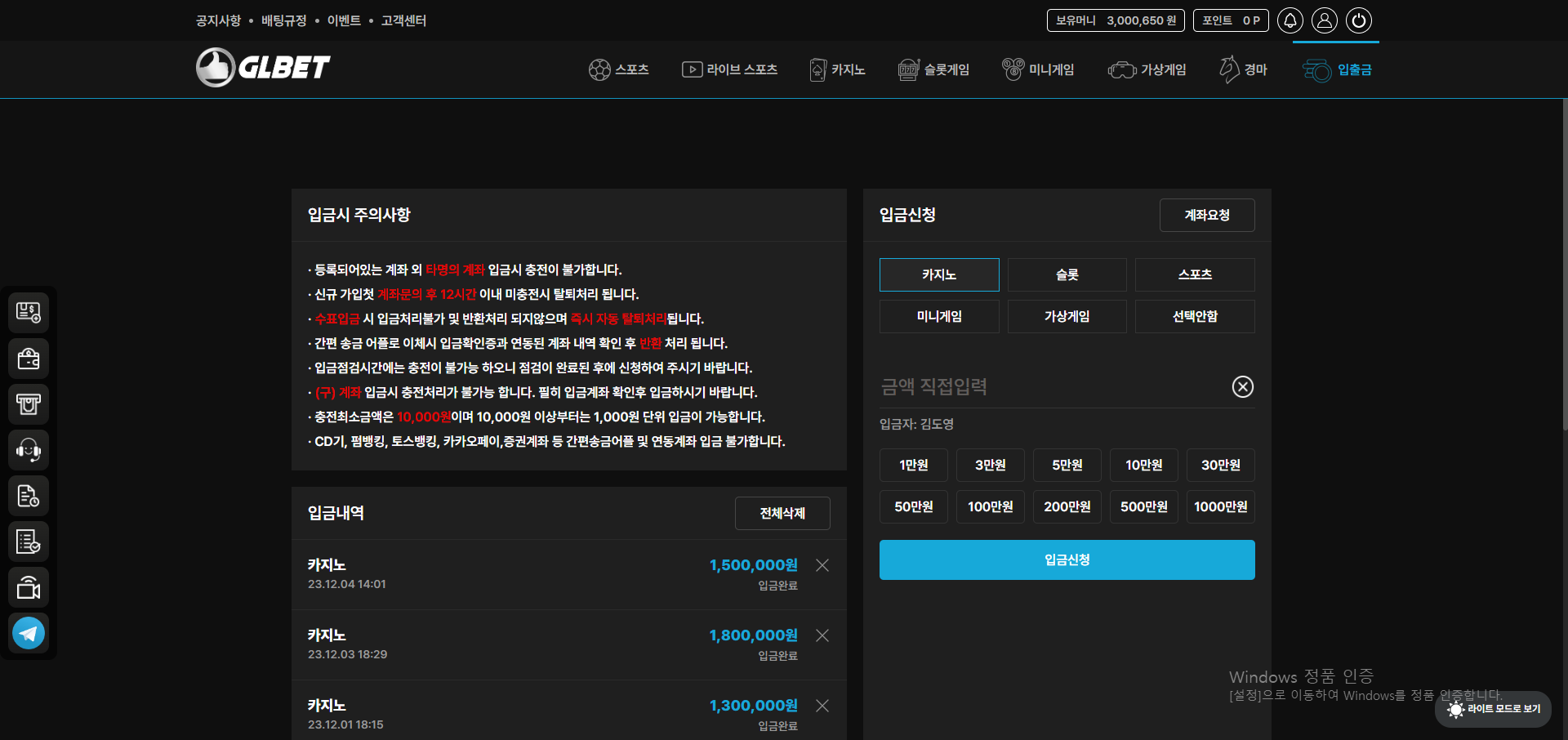Click the notification bell icon
This screenshot has height=740, width=1568.
(x=1290, y=20)
